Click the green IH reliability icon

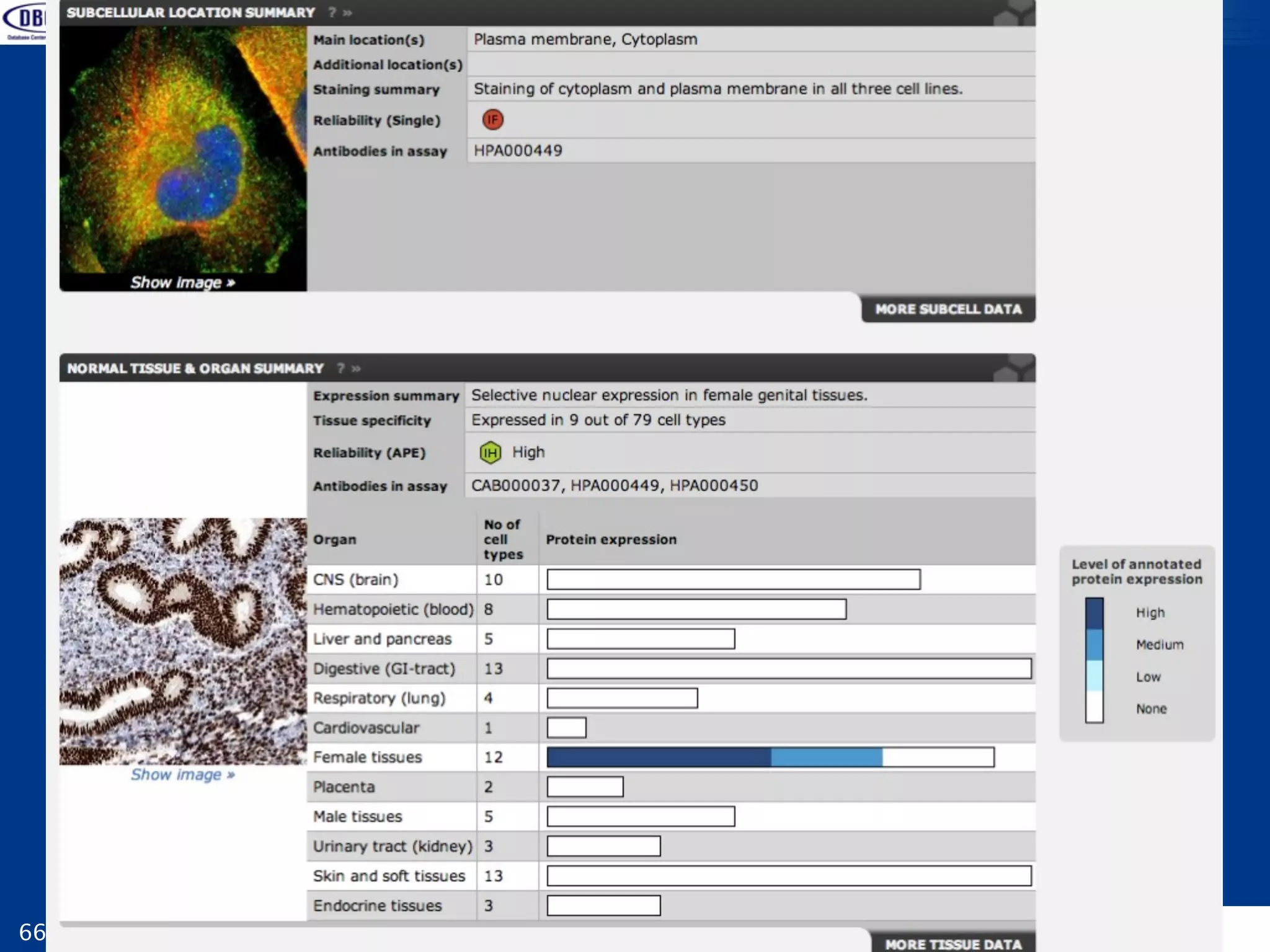pyautogui.click(x=490, y=452)
